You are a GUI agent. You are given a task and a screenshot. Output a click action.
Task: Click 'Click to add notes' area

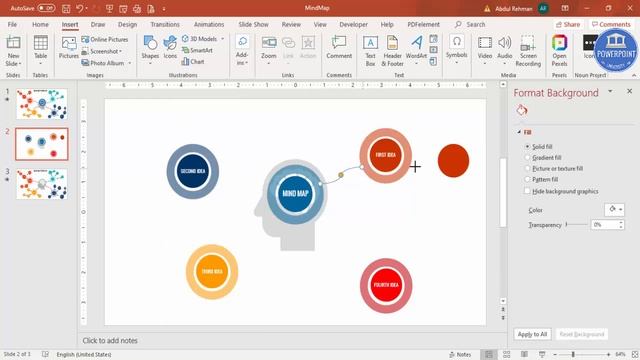[x=110, y=340]
